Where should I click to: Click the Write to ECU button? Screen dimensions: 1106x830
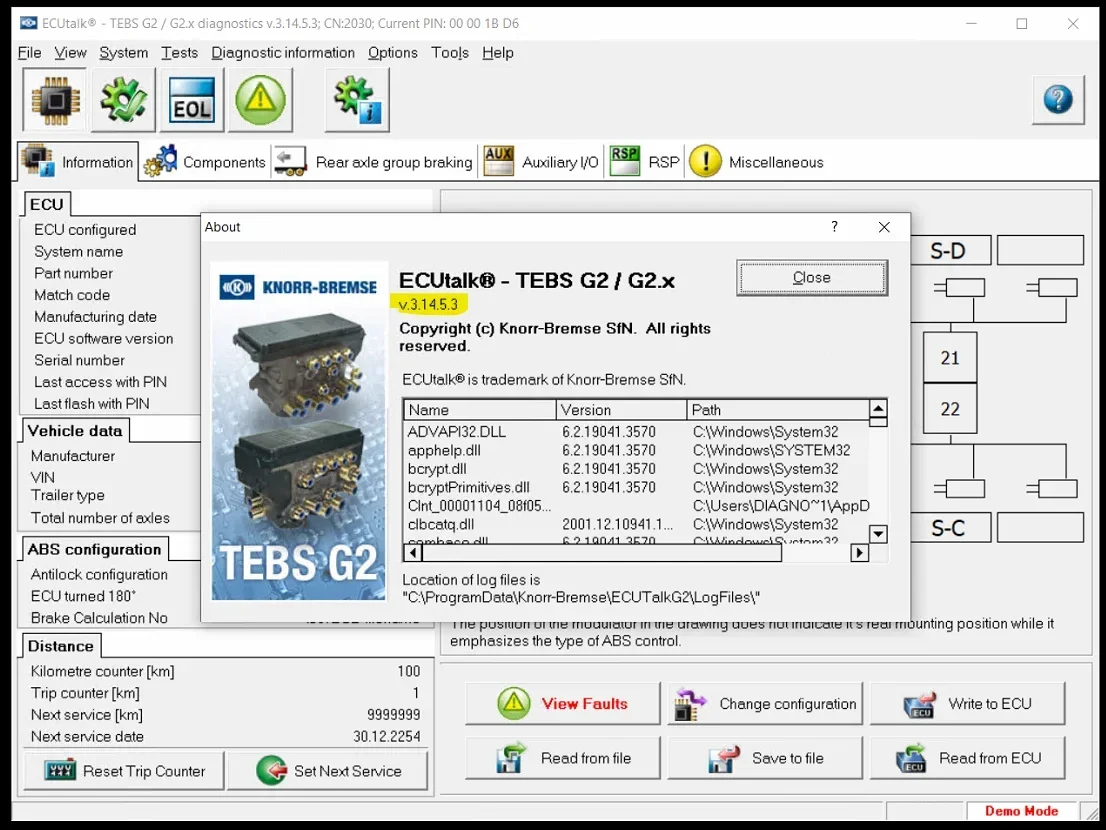(x=968, y=703)
